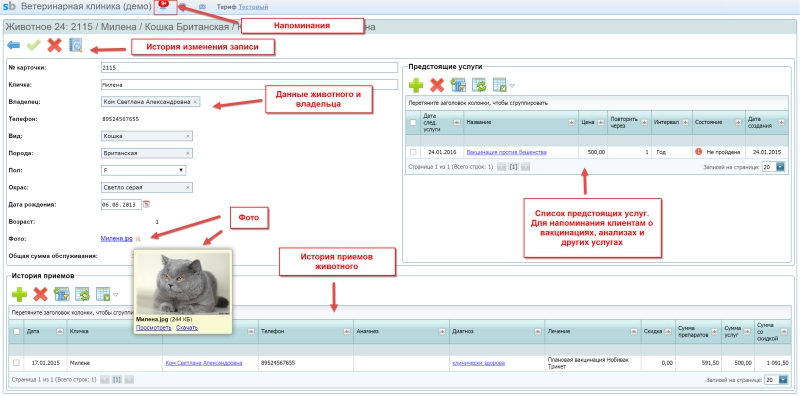
Task: Delete the animal record with the red cross
Action: (x=55, y=46)
